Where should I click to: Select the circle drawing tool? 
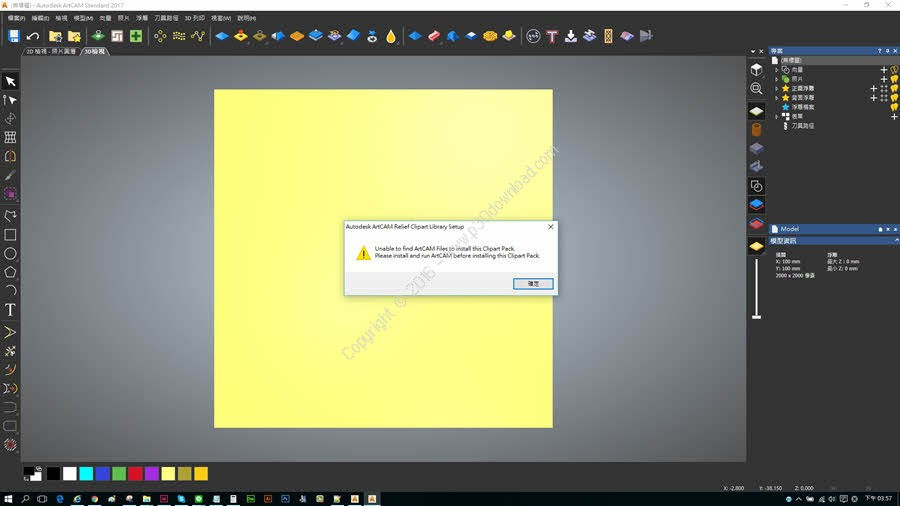pyautogui.click(x=10, y=254)
